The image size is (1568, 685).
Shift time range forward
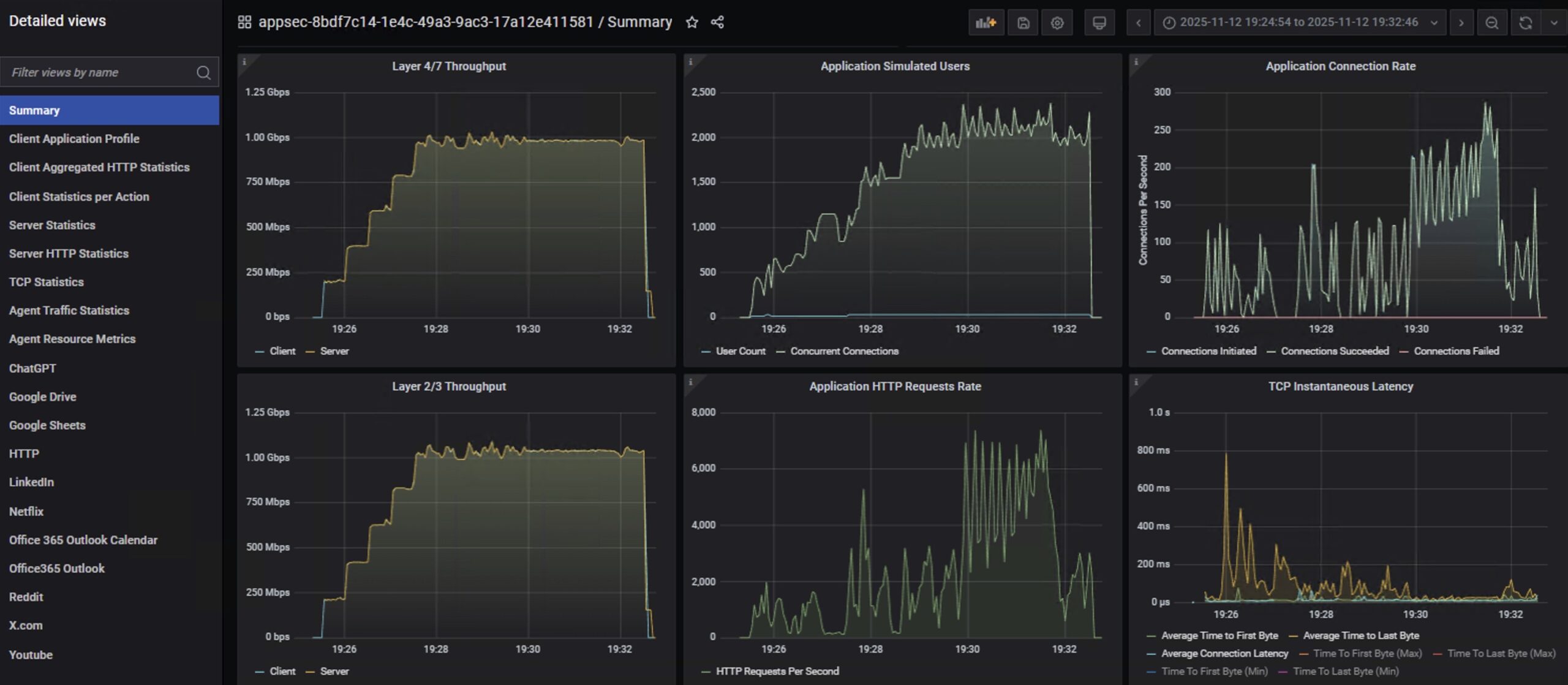click(1461, 23)
